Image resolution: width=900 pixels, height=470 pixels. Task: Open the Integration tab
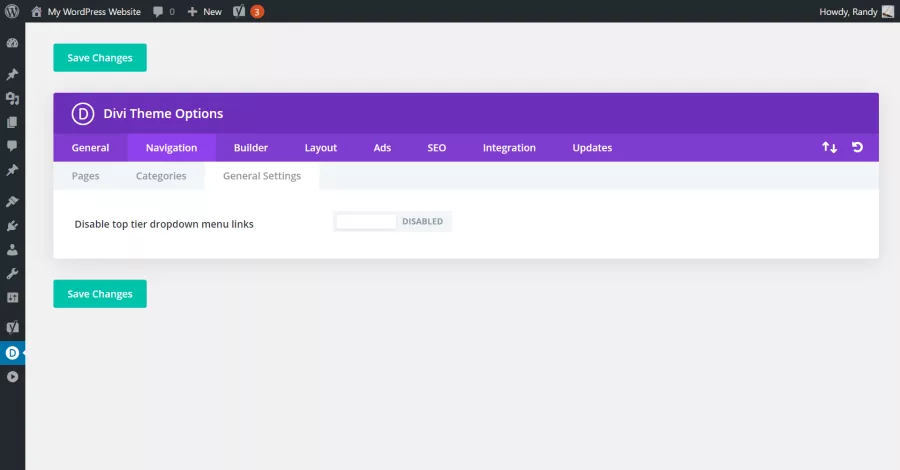509,147
